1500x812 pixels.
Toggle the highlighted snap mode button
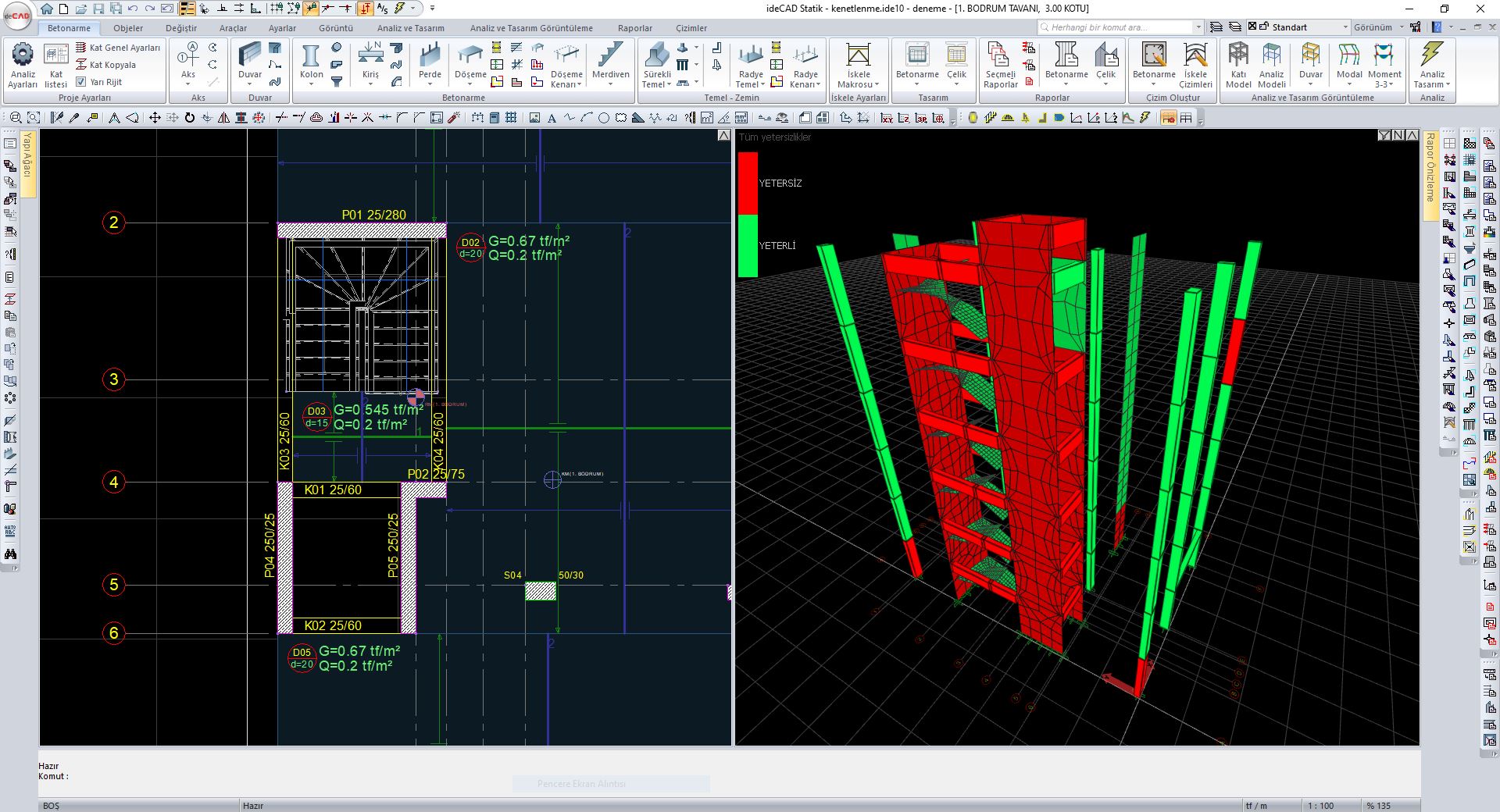tap(311, 9)
